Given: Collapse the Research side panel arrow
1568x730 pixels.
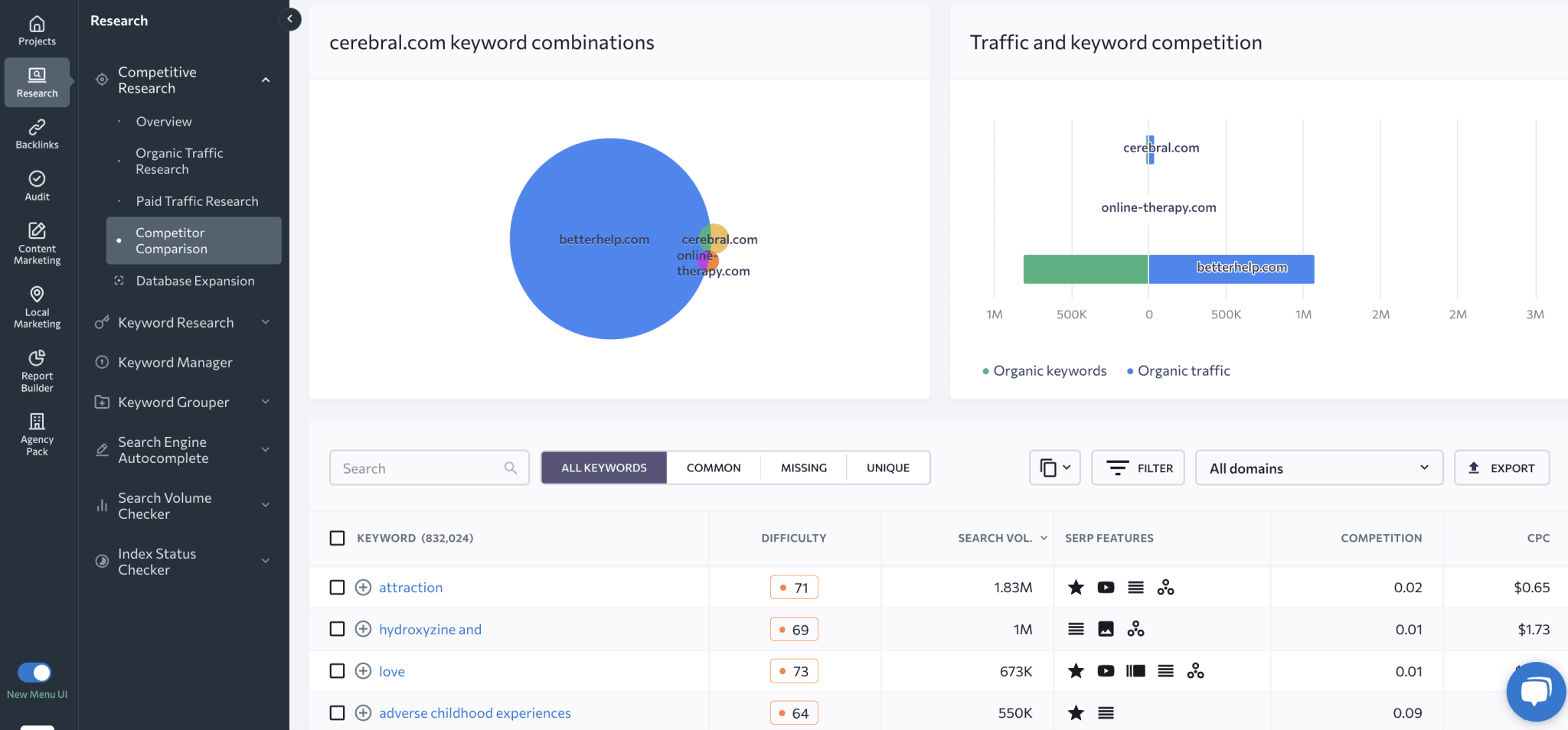Looking at the screenshot, I should pos(289,19).
